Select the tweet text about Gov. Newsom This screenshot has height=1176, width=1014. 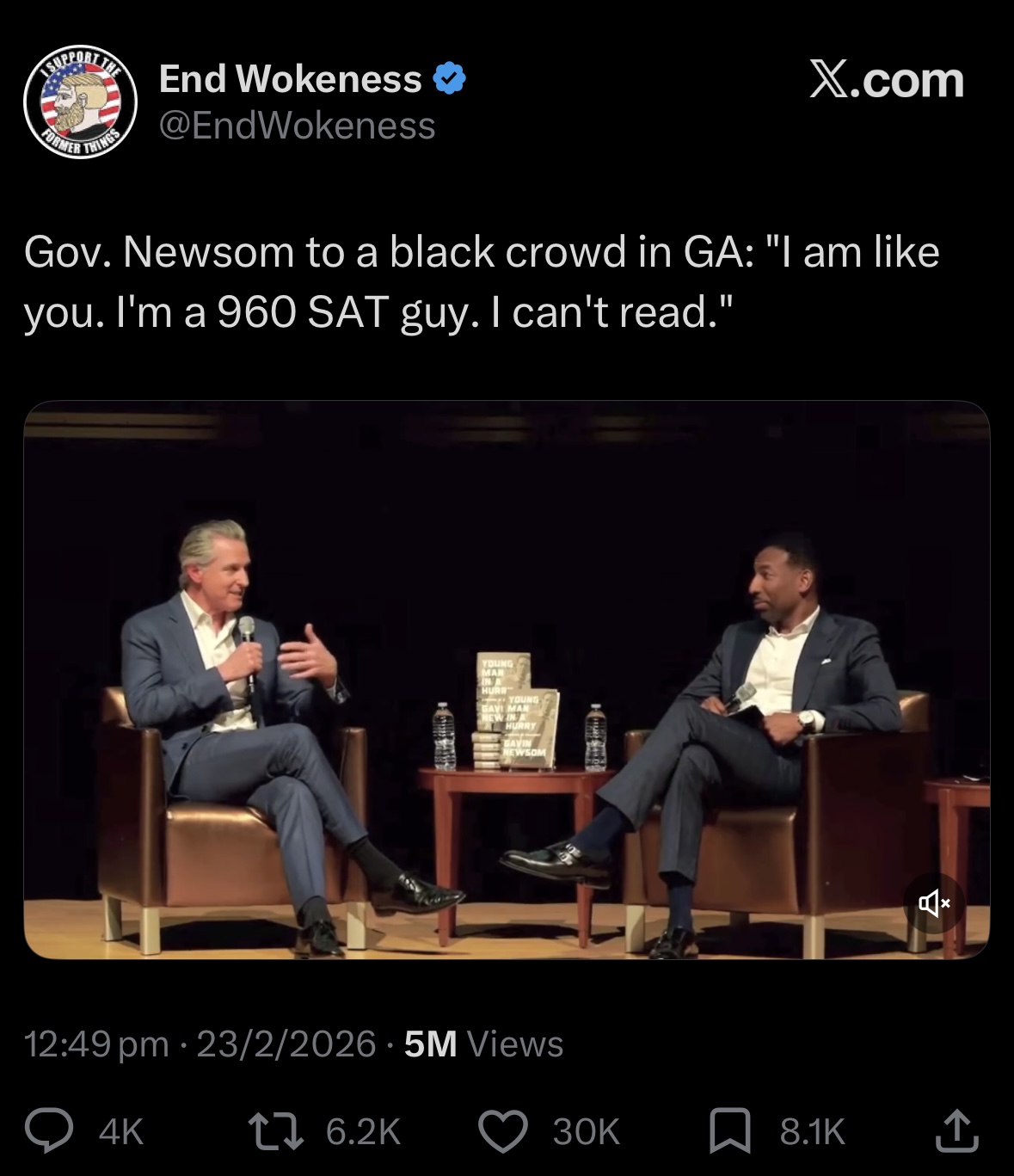[x=482, y=282]
